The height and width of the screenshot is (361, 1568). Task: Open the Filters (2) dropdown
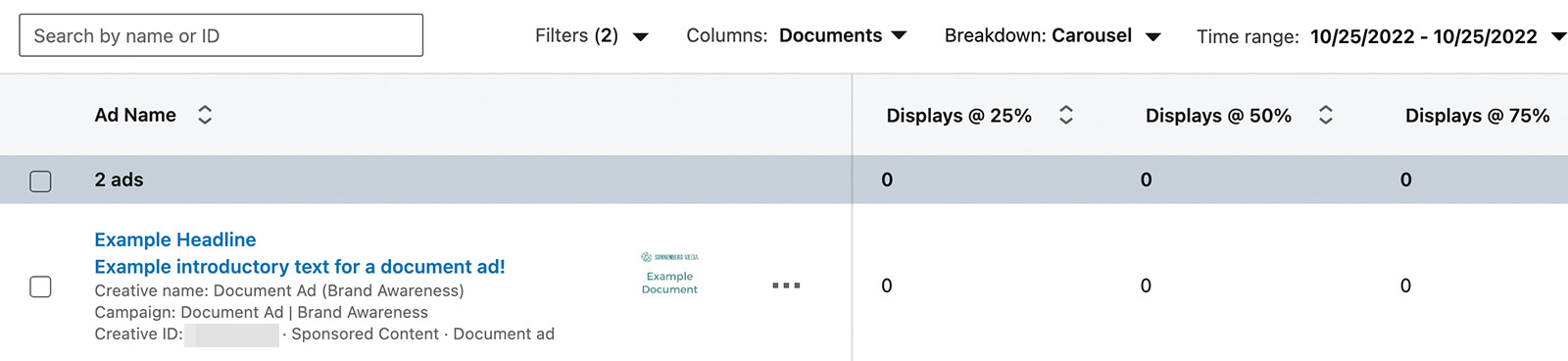click(592, 36)
